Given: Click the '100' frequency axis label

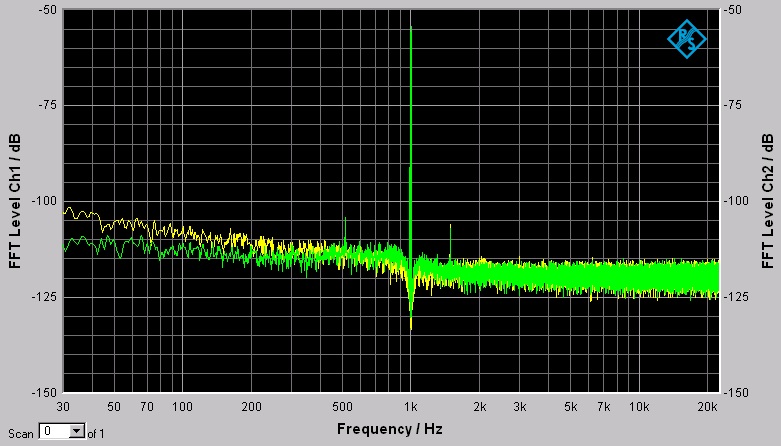Looking at the screenshot, I should tap(182, 407).
